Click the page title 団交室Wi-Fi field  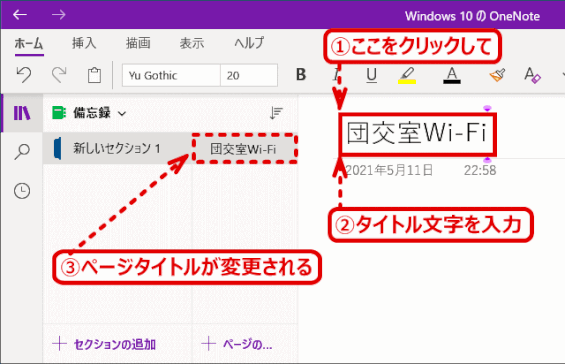pos(418,134)
